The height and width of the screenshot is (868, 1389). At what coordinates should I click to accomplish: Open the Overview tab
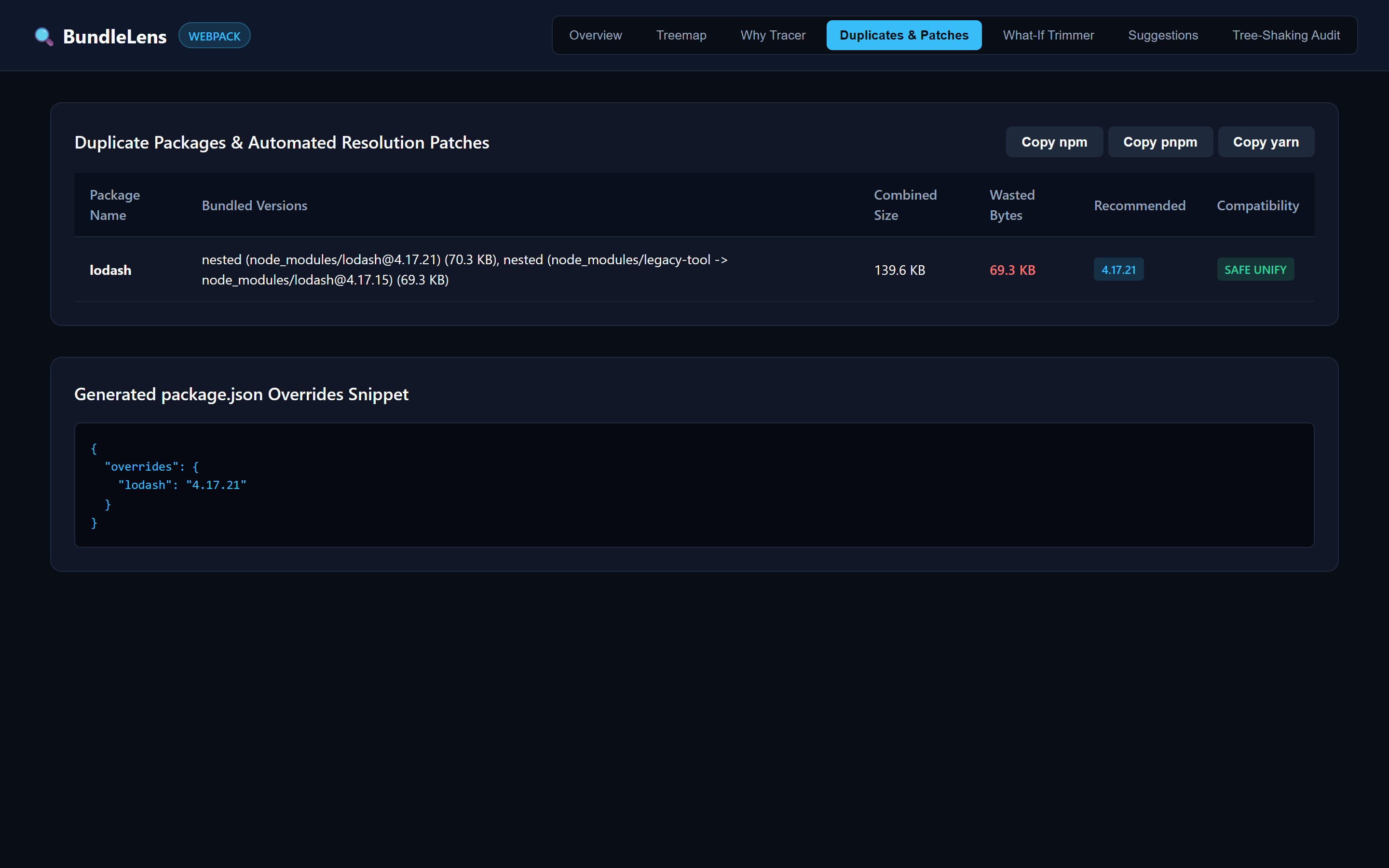pos(595,35)
